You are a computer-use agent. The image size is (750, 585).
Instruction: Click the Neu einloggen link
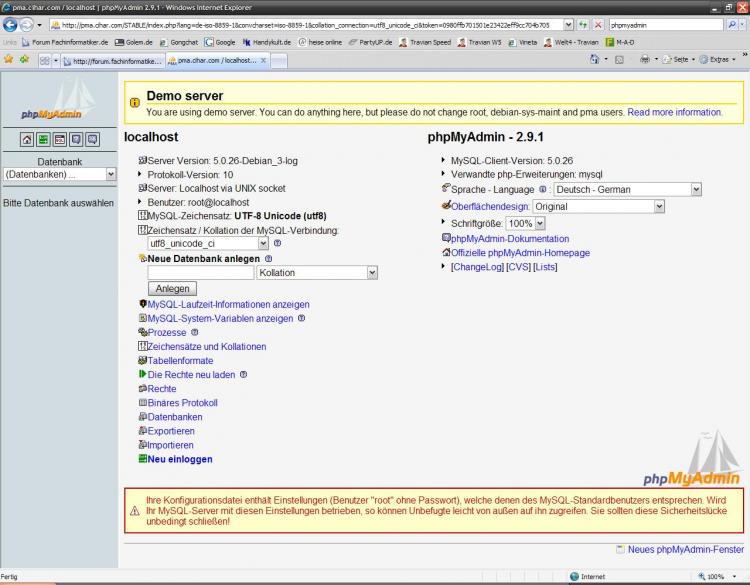[x=180, y=459]
